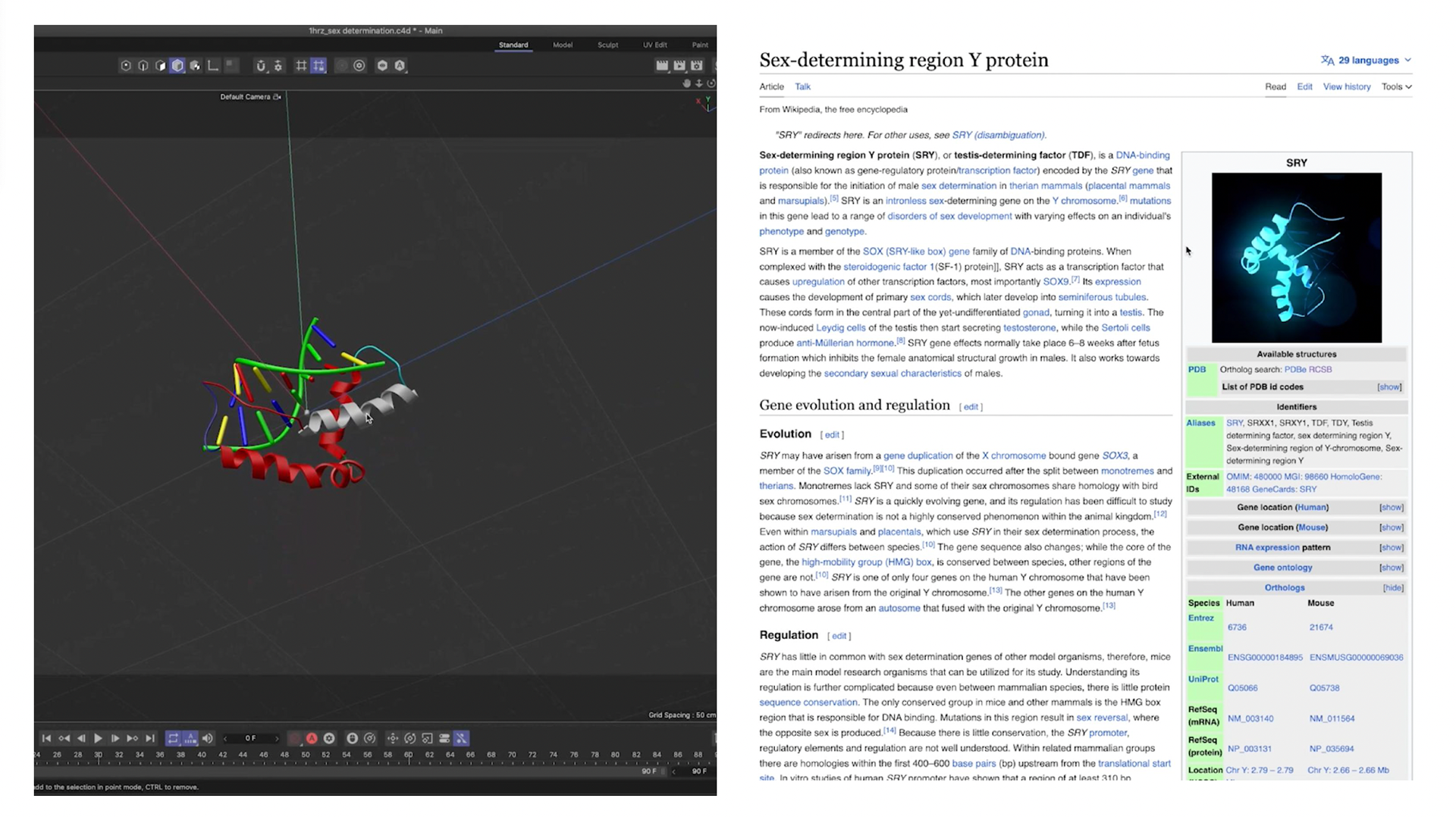Click the SRY protein structure thumbnail
The width and height of the screenshot is (1456, 817).
tap(1297, 258)
